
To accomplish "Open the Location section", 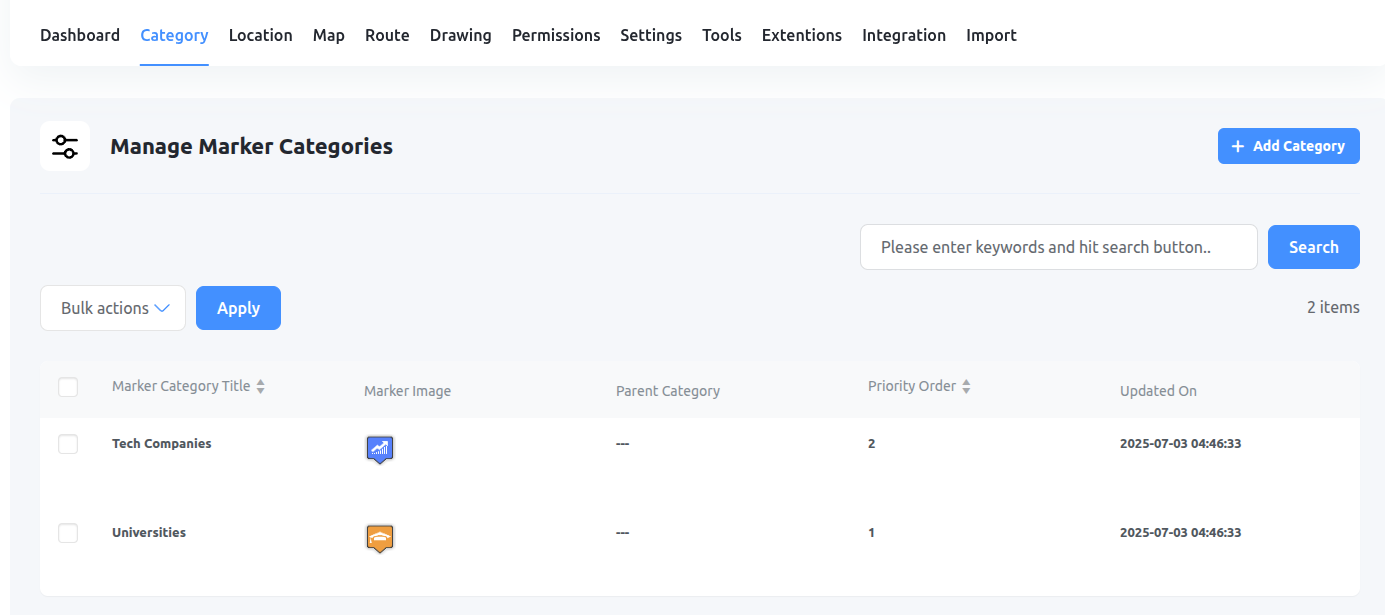I will click(x=260, y=35).
